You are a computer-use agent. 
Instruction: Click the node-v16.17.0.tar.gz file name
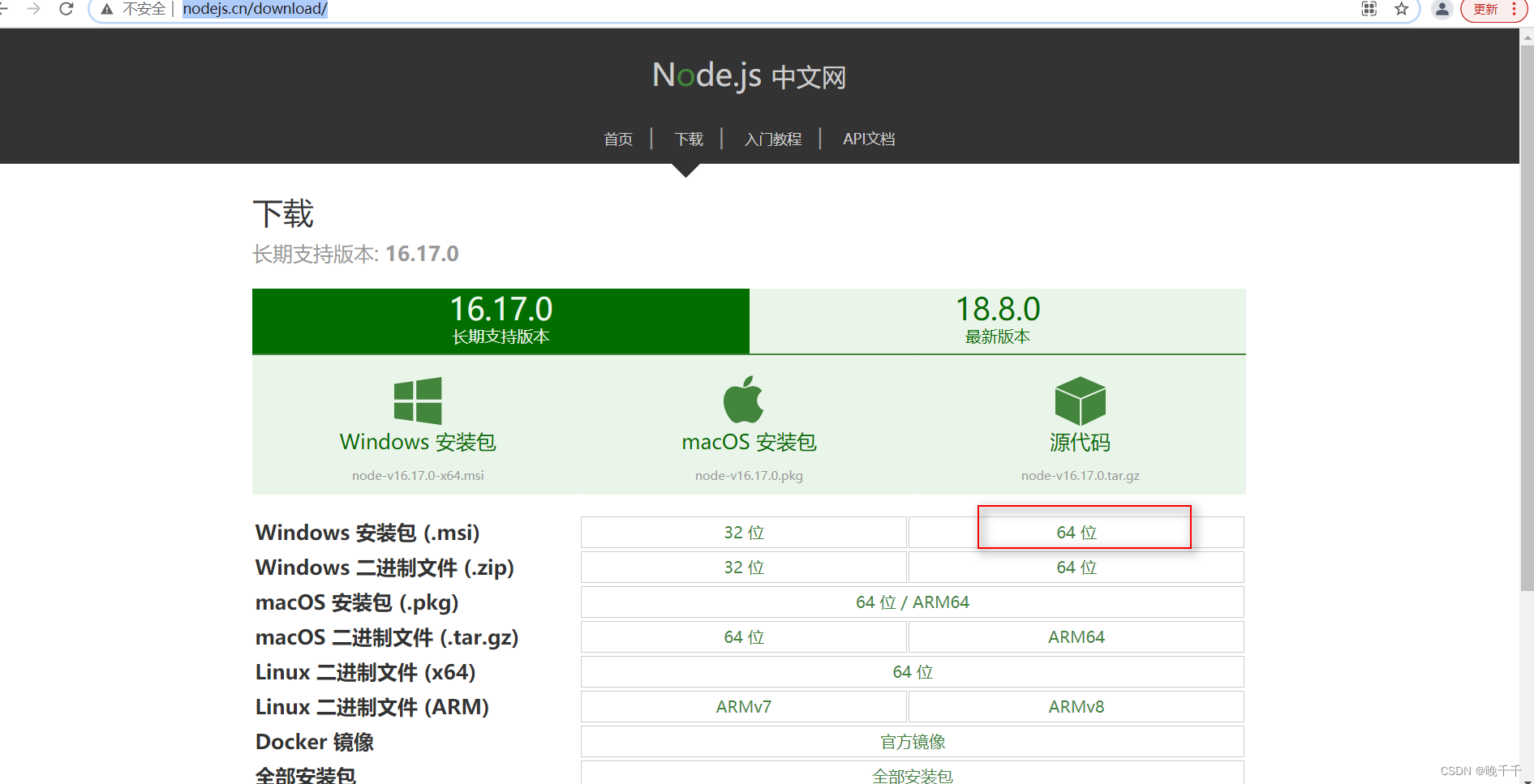(x=1080, y=476)
